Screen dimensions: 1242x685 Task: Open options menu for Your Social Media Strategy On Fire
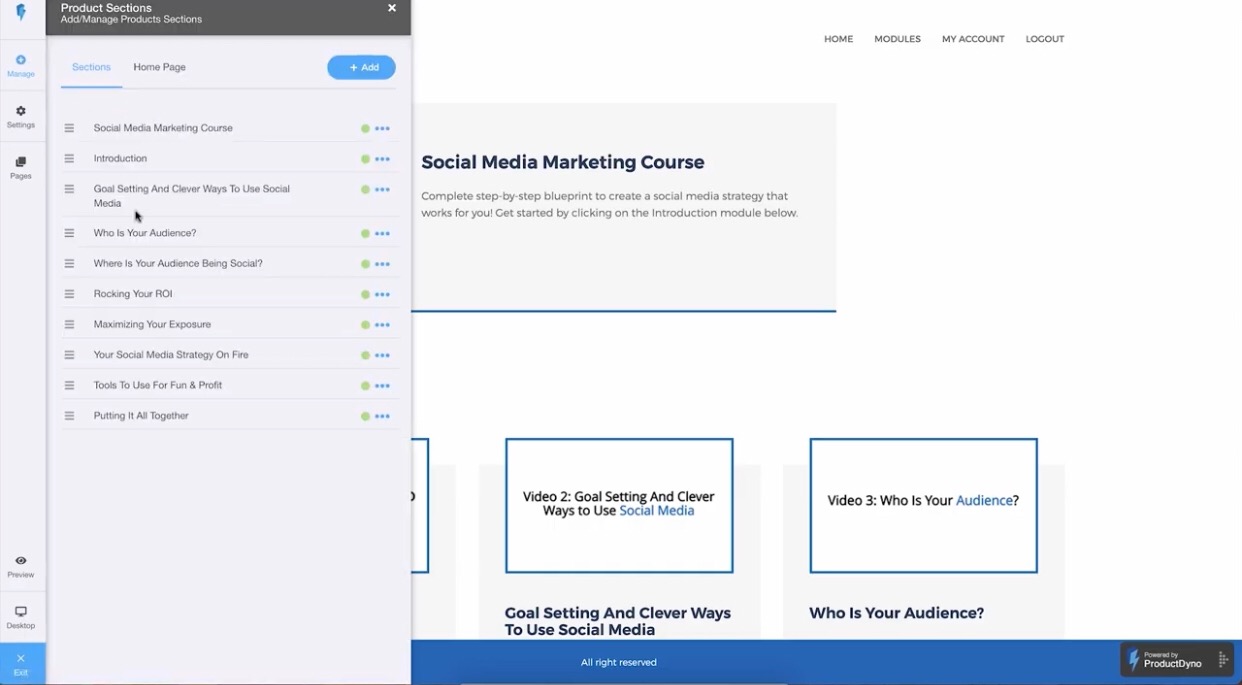pyautogui.click(x=382, y=356)
